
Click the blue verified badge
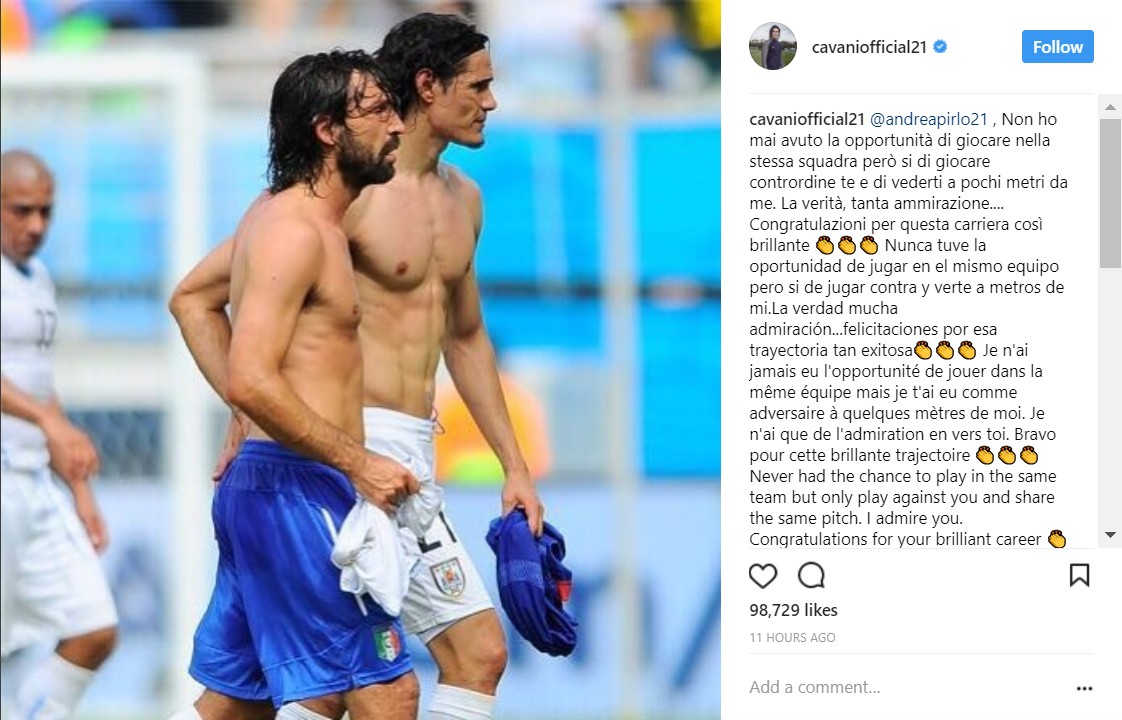(x=940, y=47)
